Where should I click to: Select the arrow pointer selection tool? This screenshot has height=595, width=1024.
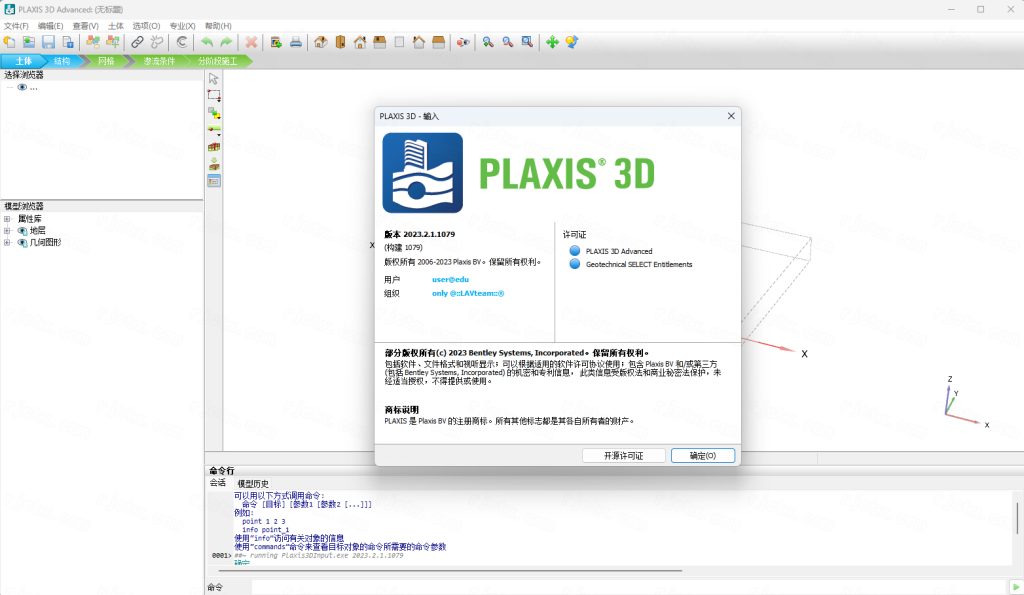point(214,78)
